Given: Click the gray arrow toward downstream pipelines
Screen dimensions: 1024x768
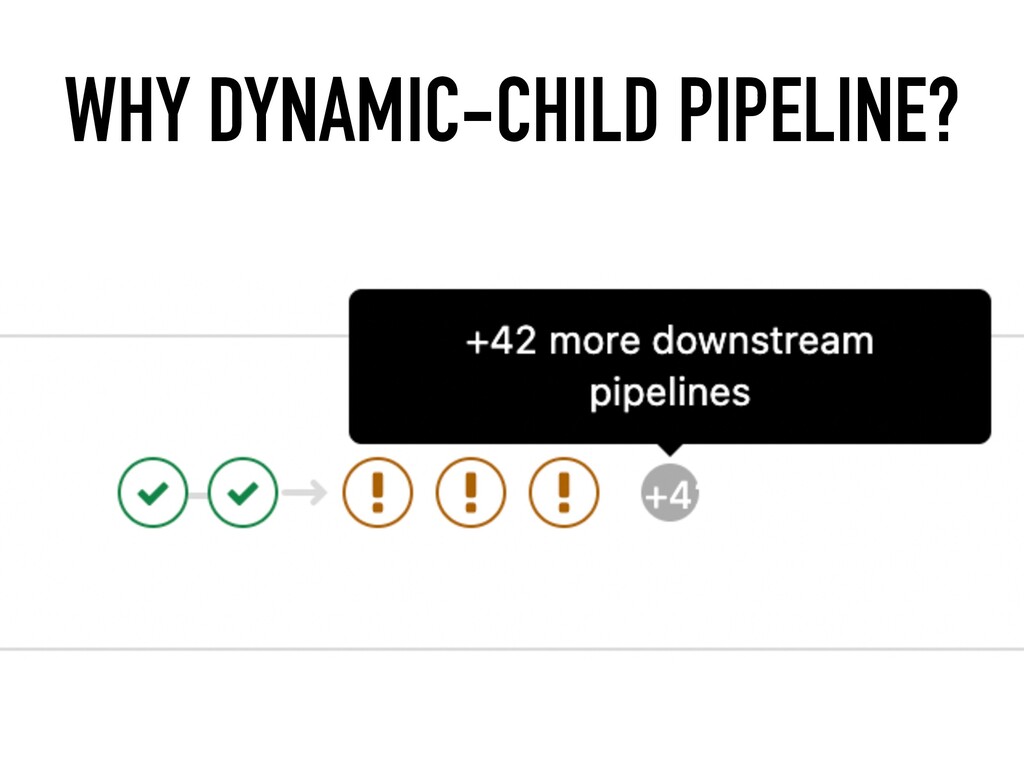Looking at the screenshot, I should 304,492.
